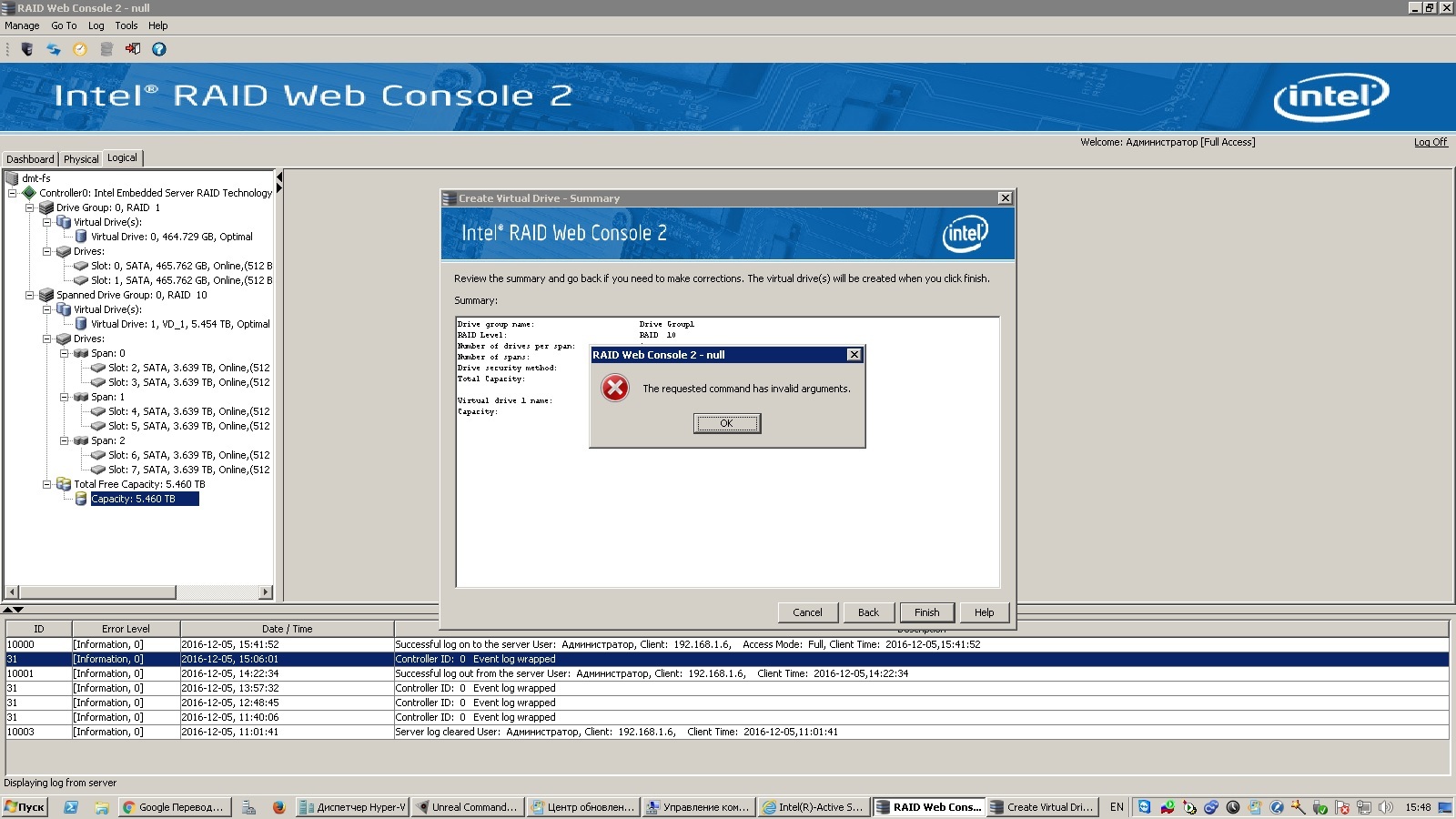
Task: Click the tree scrollbar right arrow
Action: click(266, 592)
